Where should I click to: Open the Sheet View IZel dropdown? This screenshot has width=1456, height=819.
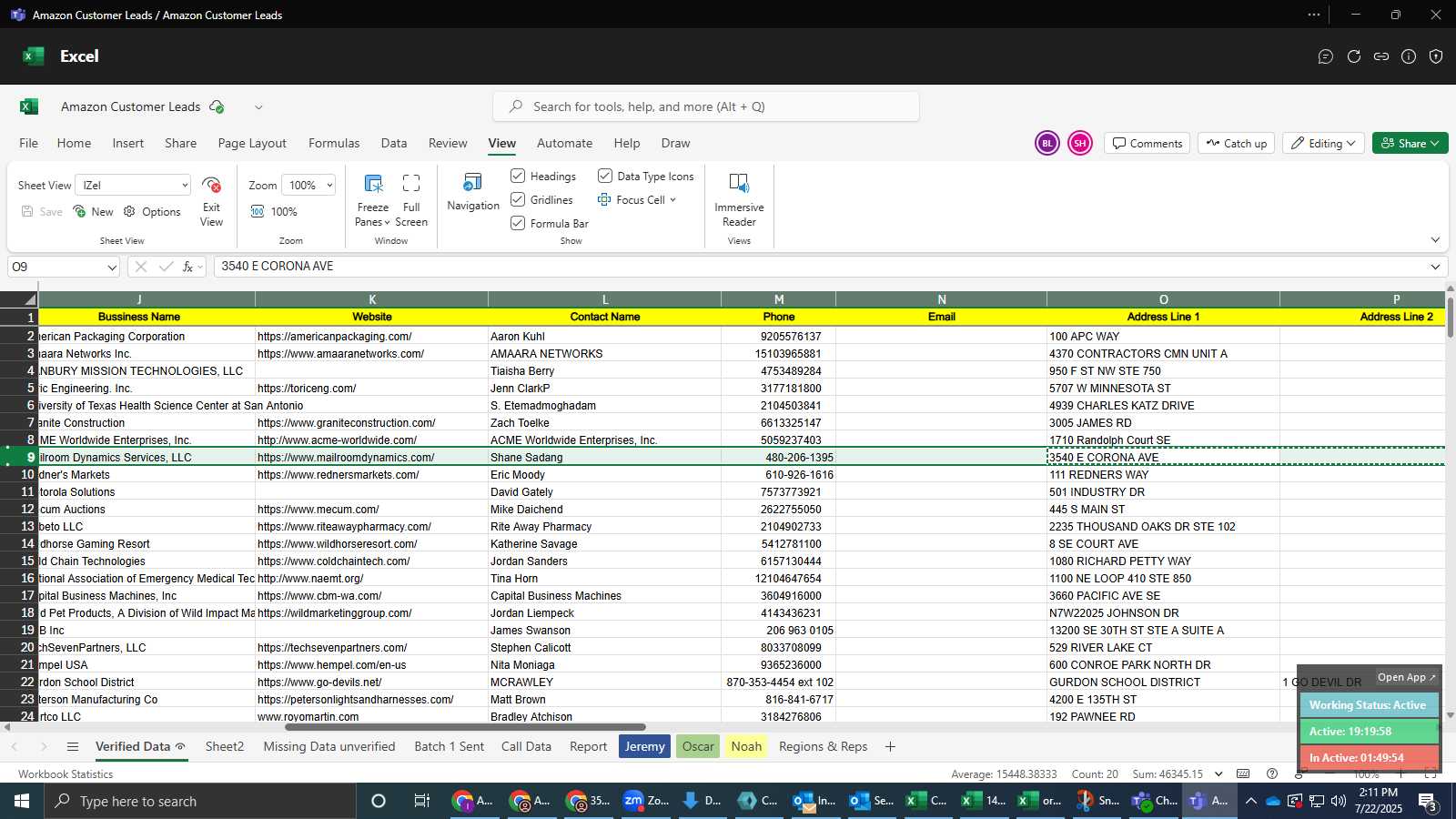tap(133, 185)
